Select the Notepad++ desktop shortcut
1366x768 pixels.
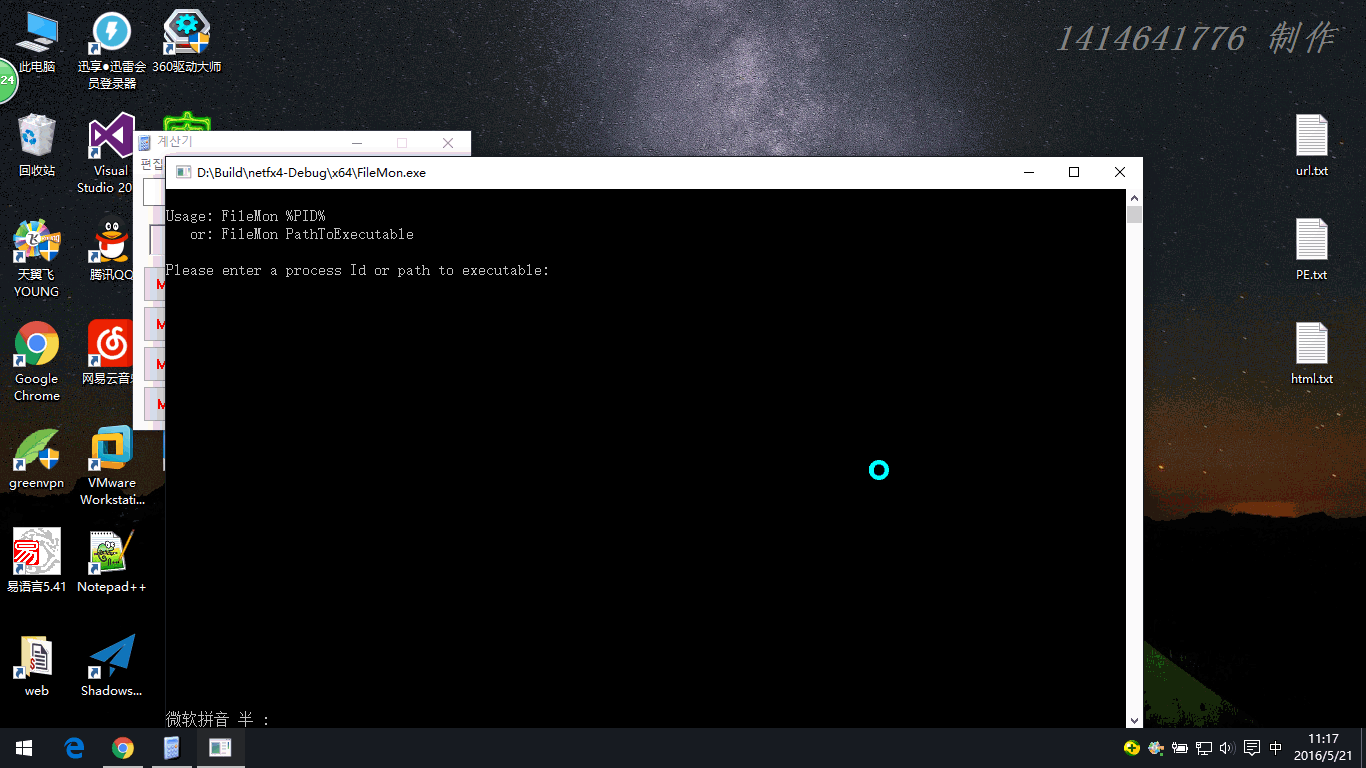[x=112, y=562]
